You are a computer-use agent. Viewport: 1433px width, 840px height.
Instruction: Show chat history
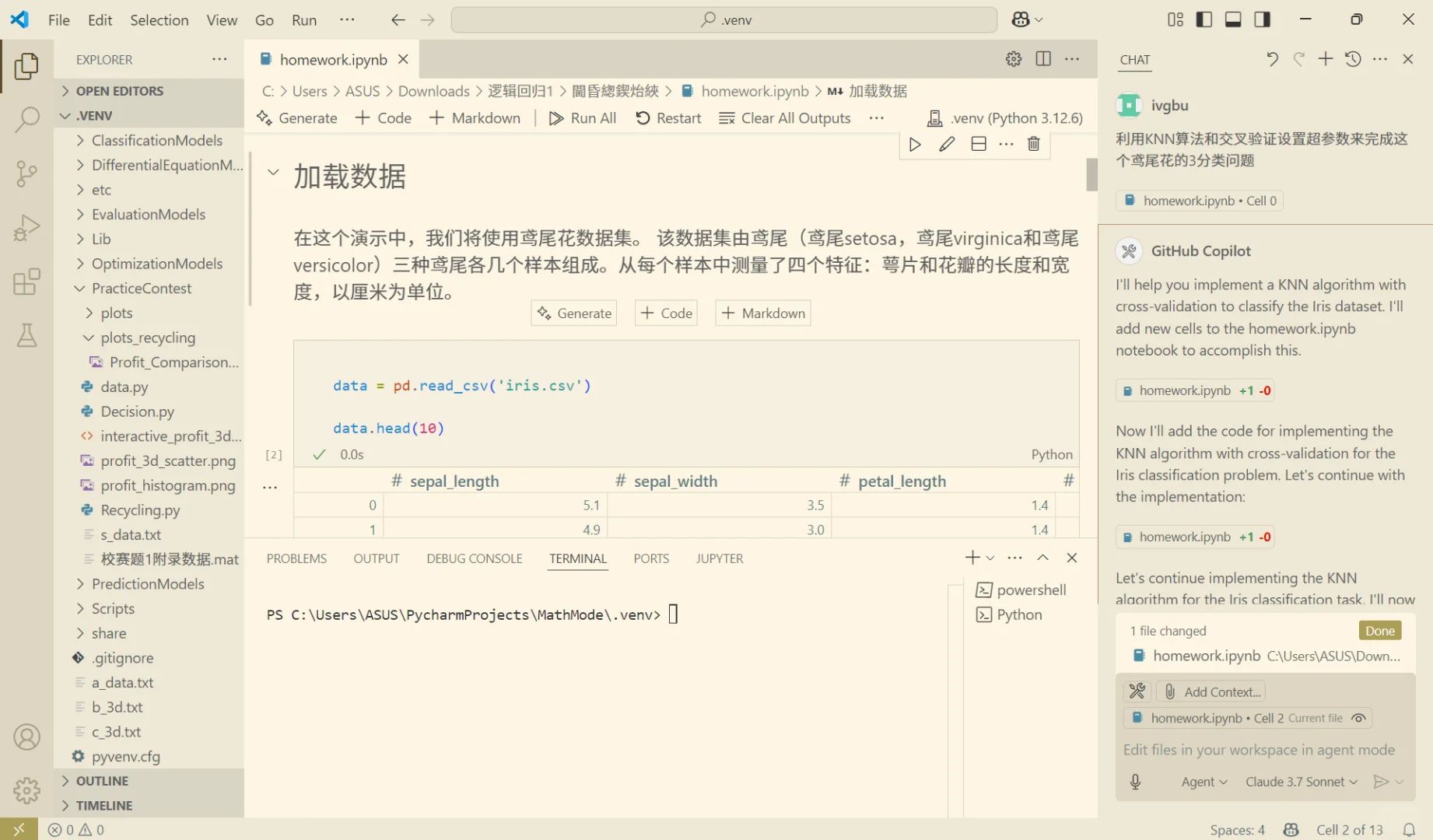click(1353, 59)
